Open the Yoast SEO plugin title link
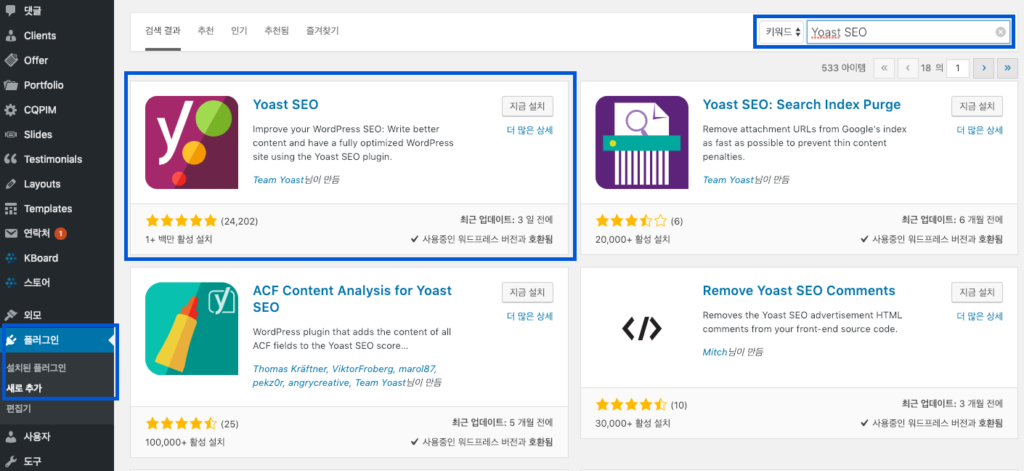 pos(285,105)
